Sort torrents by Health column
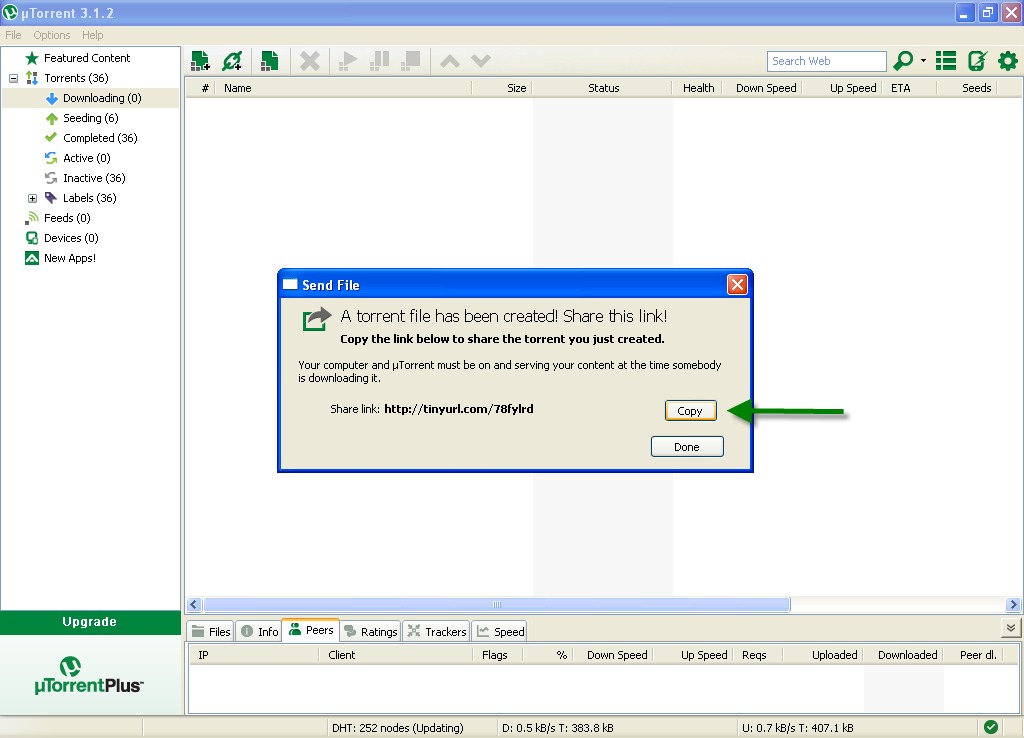1024x738 pixels. click(x=698, y=88)
